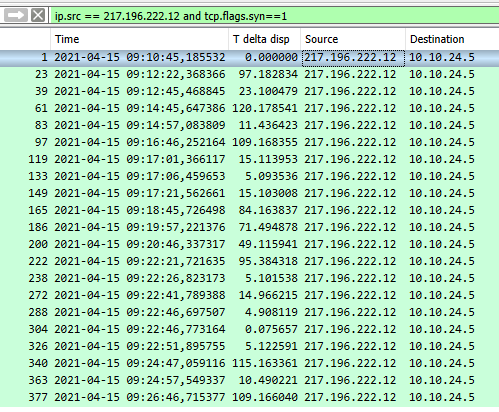This screenshot has height=412, width=499.
Task: Sort by the T delta disp header
Action: point(264,39)
